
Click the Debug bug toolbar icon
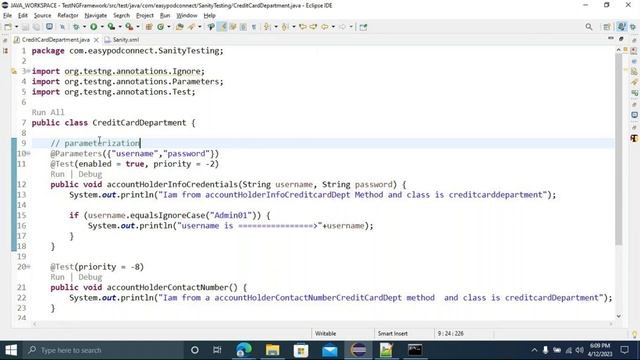pyautogui.click(x=76, y=27)
